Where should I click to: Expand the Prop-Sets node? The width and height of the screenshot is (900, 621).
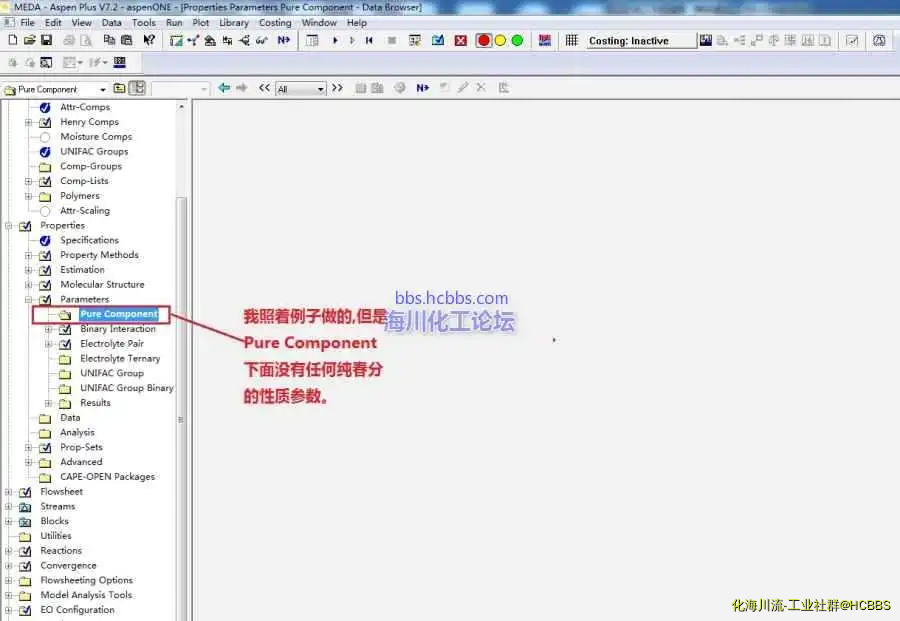(28, 447)
